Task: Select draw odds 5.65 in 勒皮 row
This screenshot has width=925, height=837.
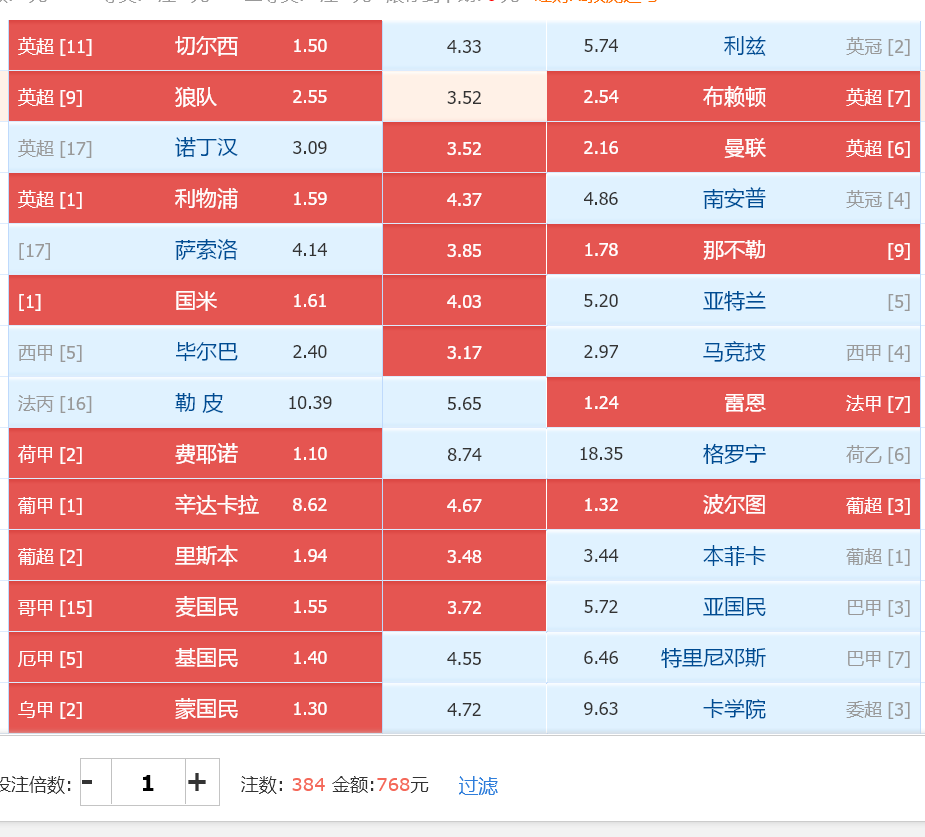Action: pos(464,403)
